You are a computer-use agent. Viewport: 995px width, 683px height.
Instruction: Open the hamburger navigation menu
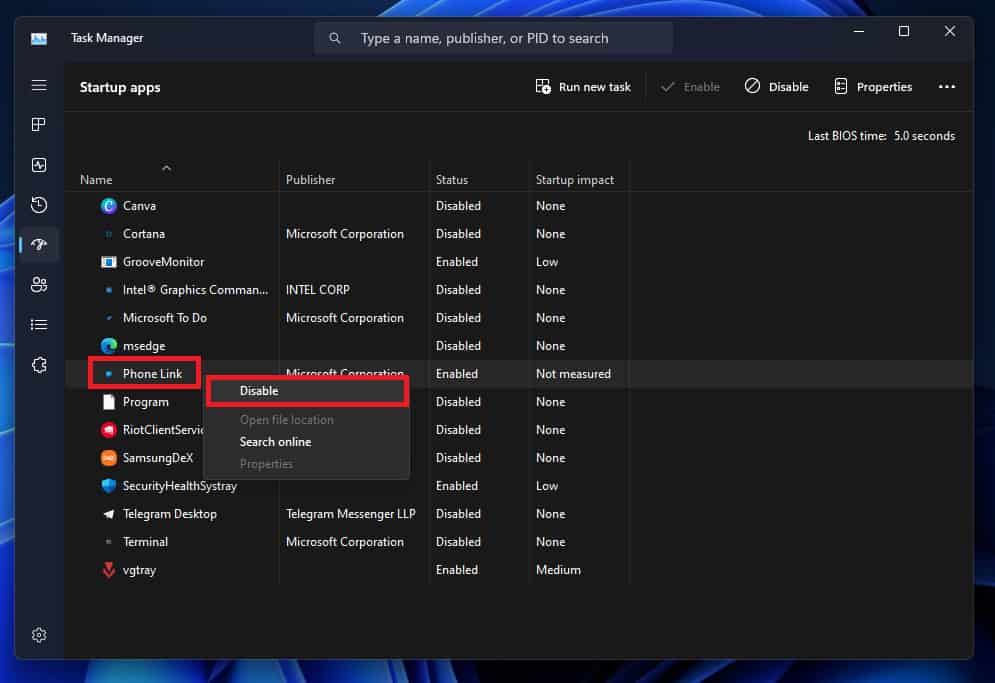[x=39, y=85]
